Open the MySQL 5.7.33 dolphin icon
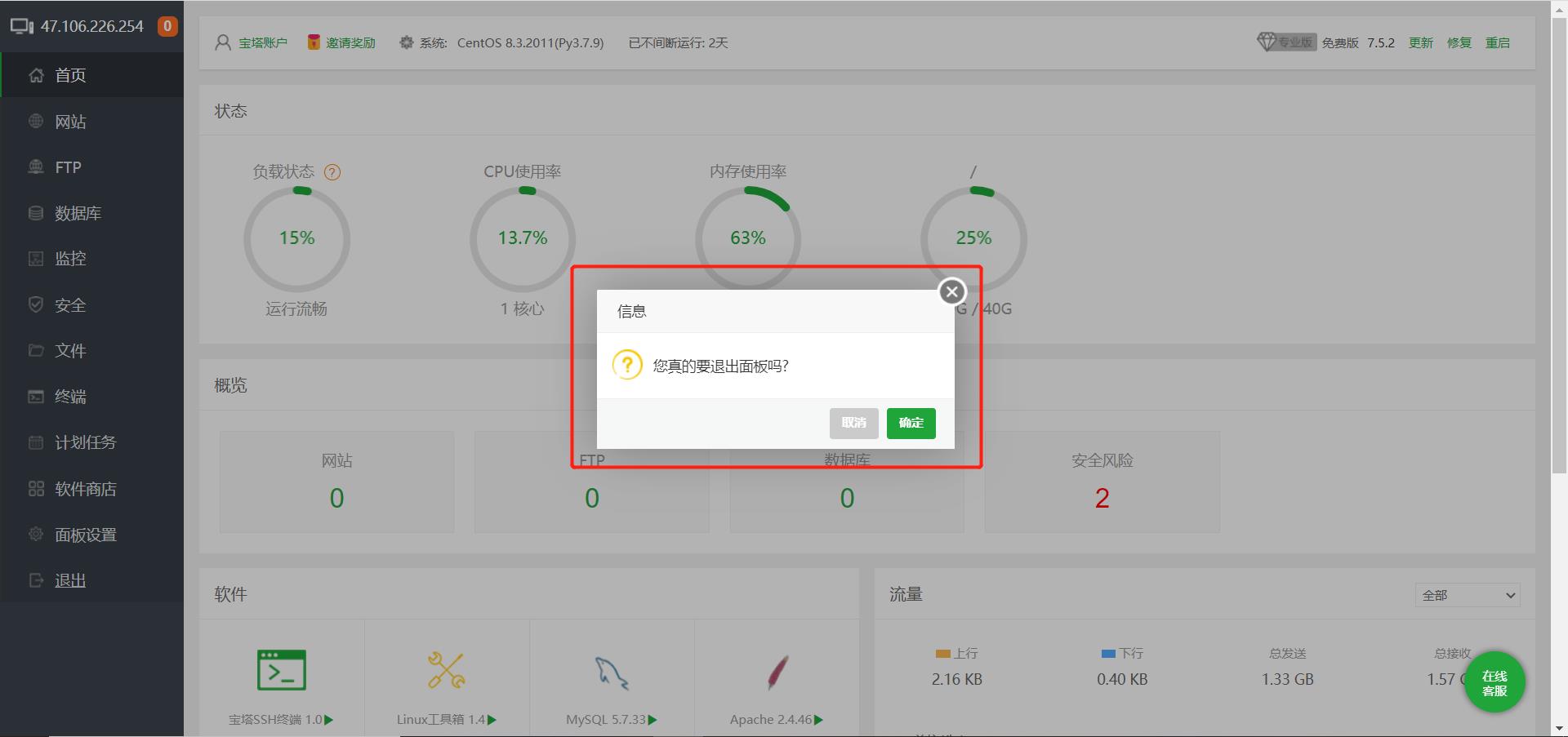The width and height of the screenshot is (1568, 737). point(612,673)
